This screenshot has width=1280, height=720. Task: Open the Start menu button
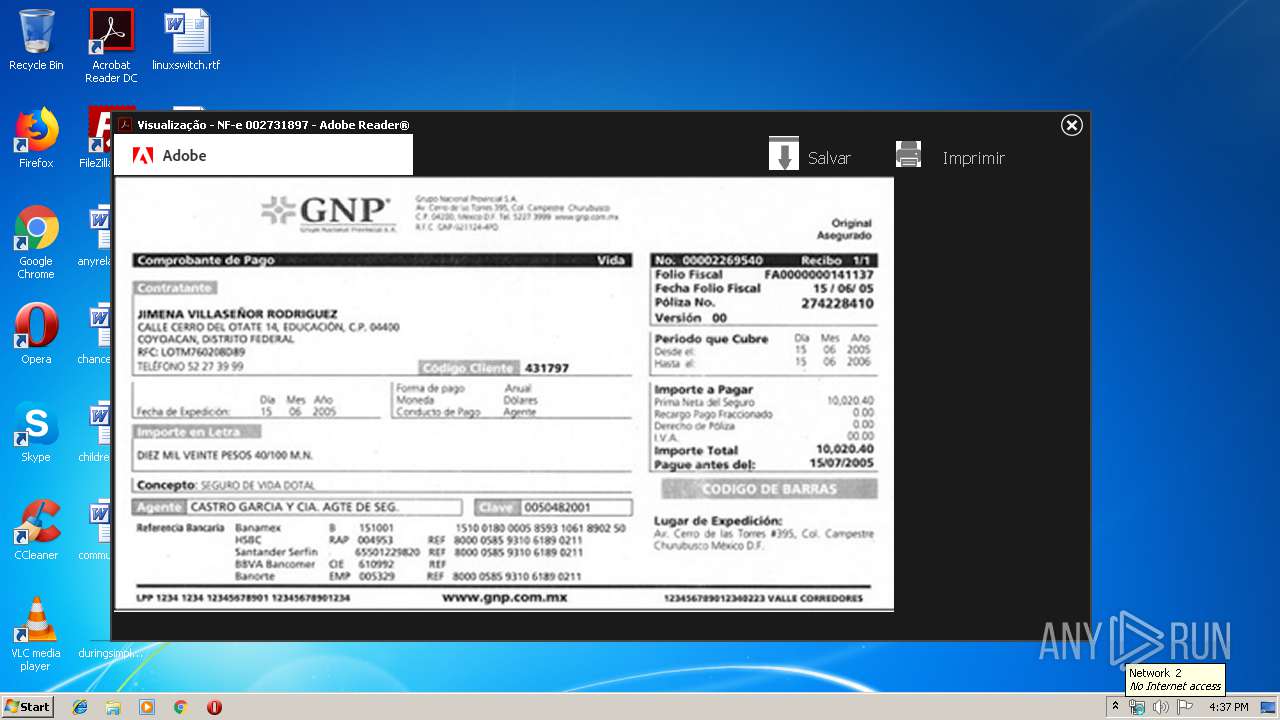click(27, 706)
